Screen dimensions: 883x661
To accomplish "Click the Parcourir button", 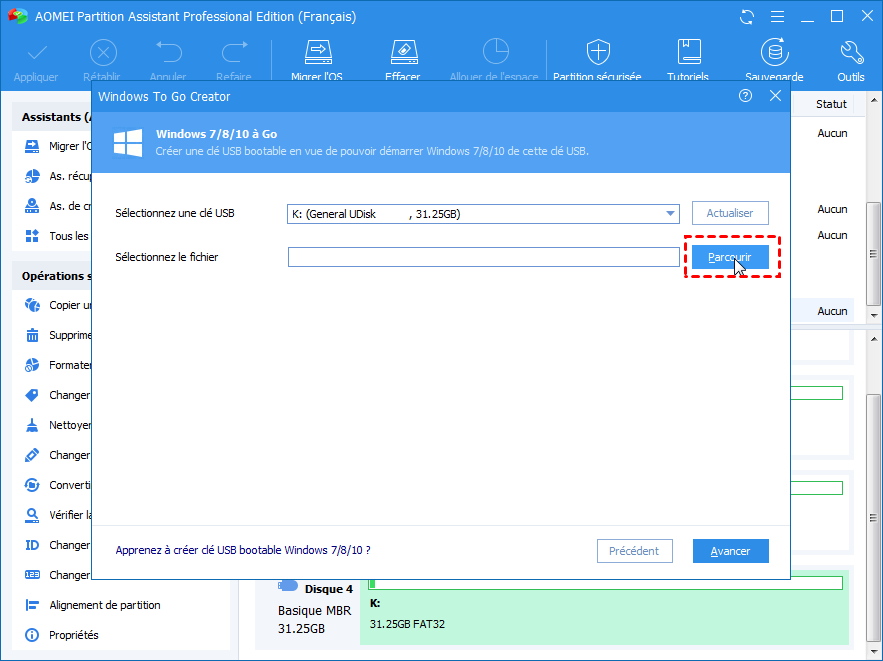I will pyautogui.click(x=730, y=257).
